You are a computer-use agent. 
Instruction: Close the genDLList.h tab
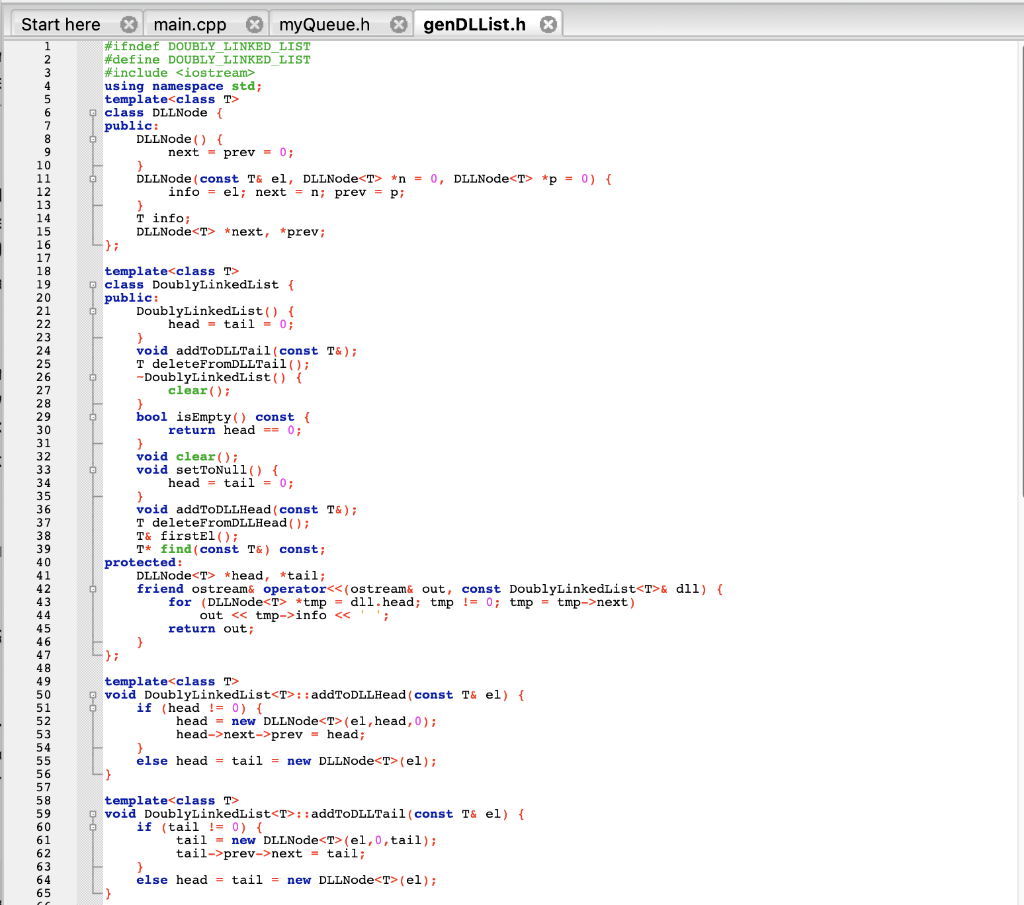548,23
